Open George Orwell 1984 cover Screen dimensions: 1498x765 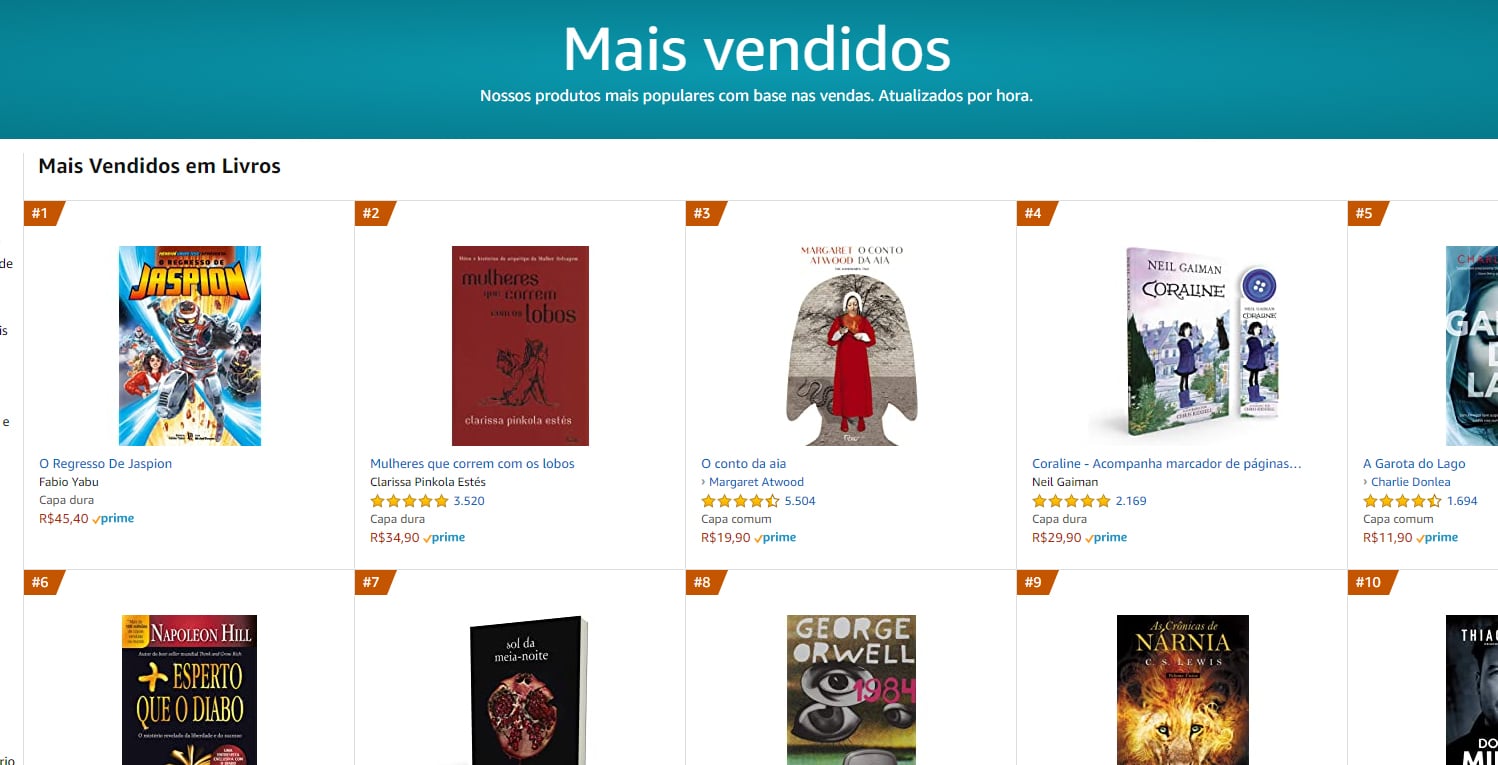[x=851, y=690]
